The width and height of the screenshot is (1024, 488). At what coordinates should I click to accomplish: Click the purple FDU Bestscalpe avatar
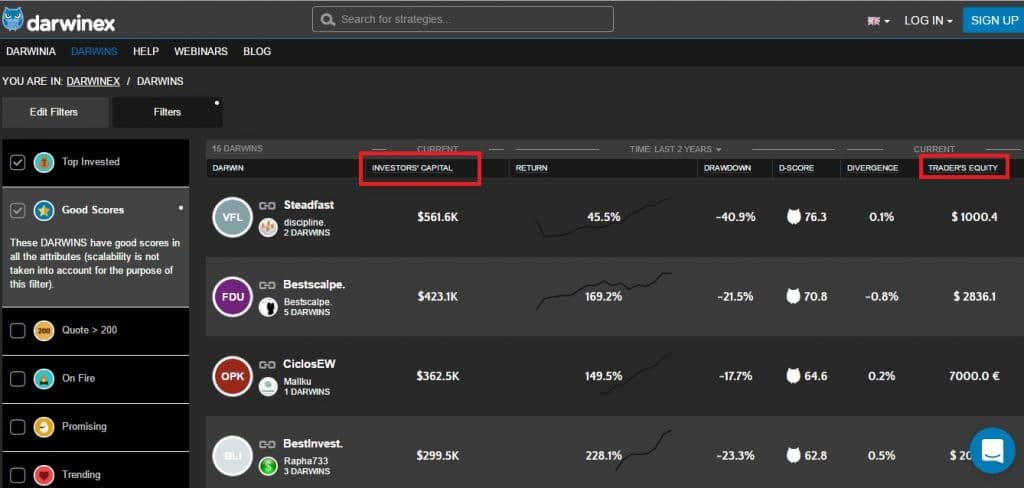click(x=233, y=297)
